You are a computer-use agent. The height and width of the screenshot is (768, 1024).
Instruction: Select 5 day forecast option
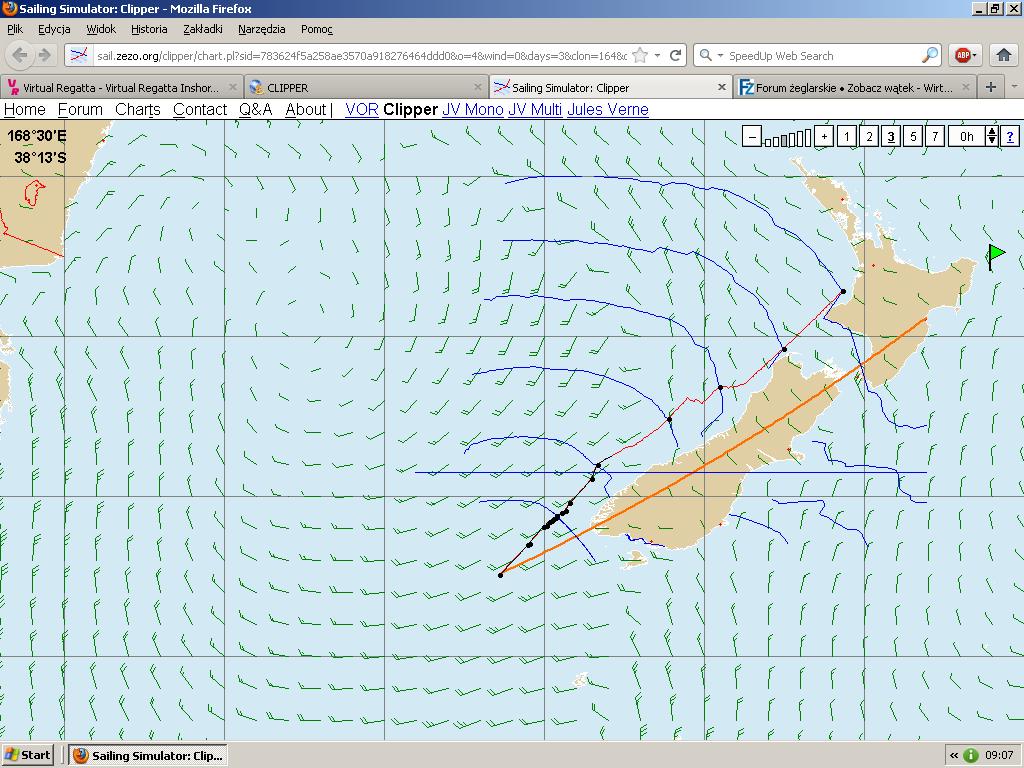pos(913,137)
